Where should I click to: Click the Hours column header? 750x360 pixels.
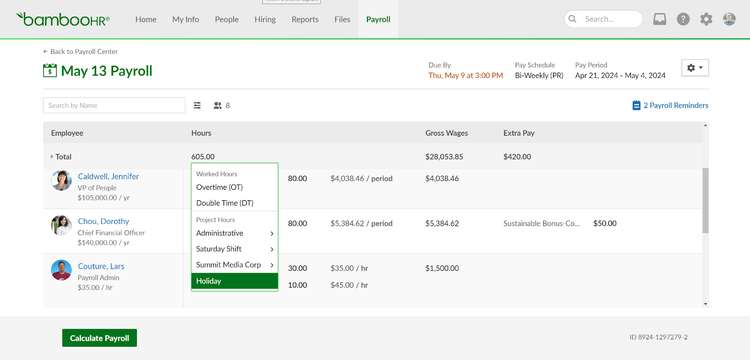tap(201, 133)
